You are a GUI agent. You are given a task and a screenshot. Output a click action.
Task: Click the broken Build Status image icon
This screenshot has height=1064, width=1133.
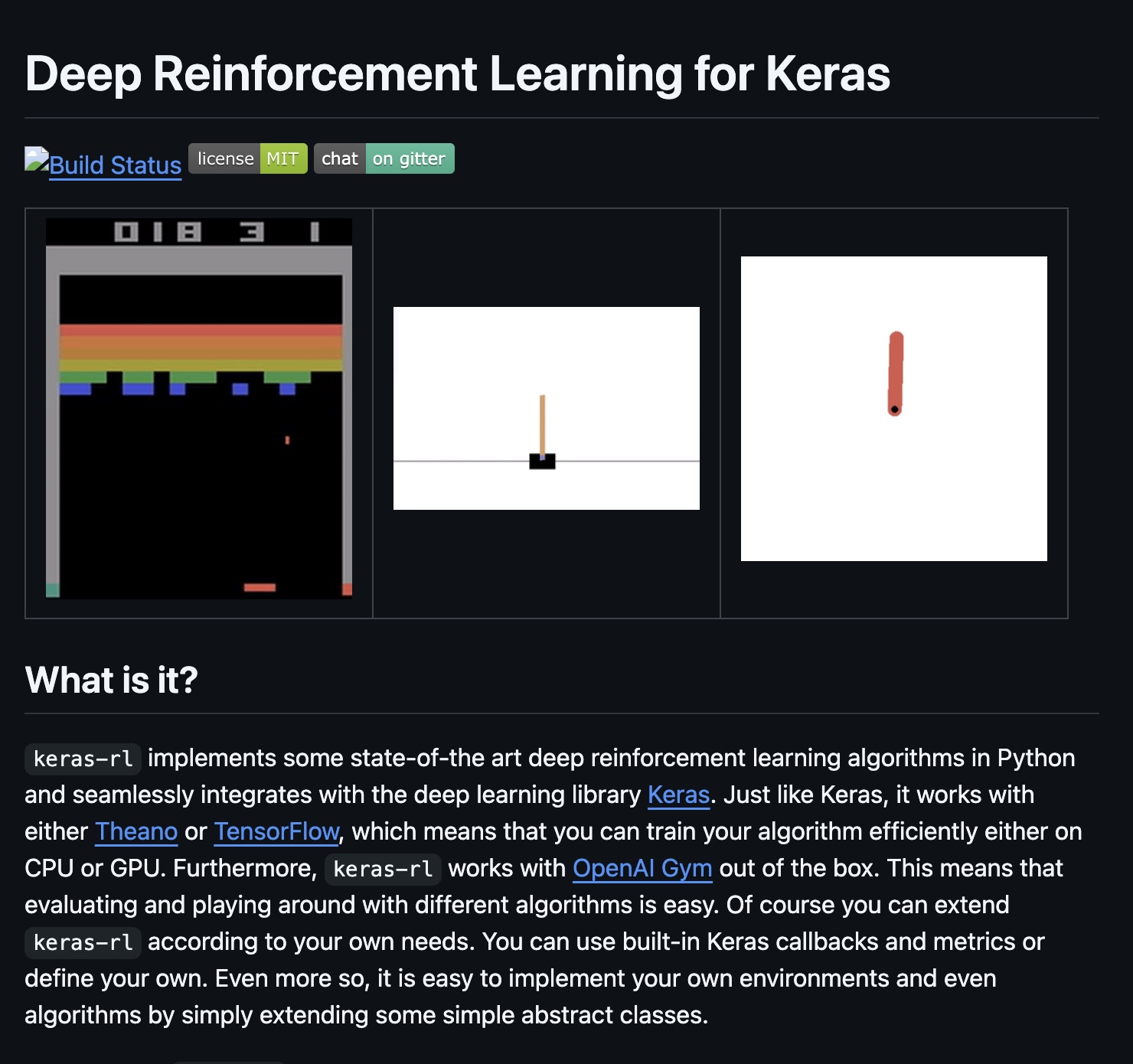coord(35,158)
